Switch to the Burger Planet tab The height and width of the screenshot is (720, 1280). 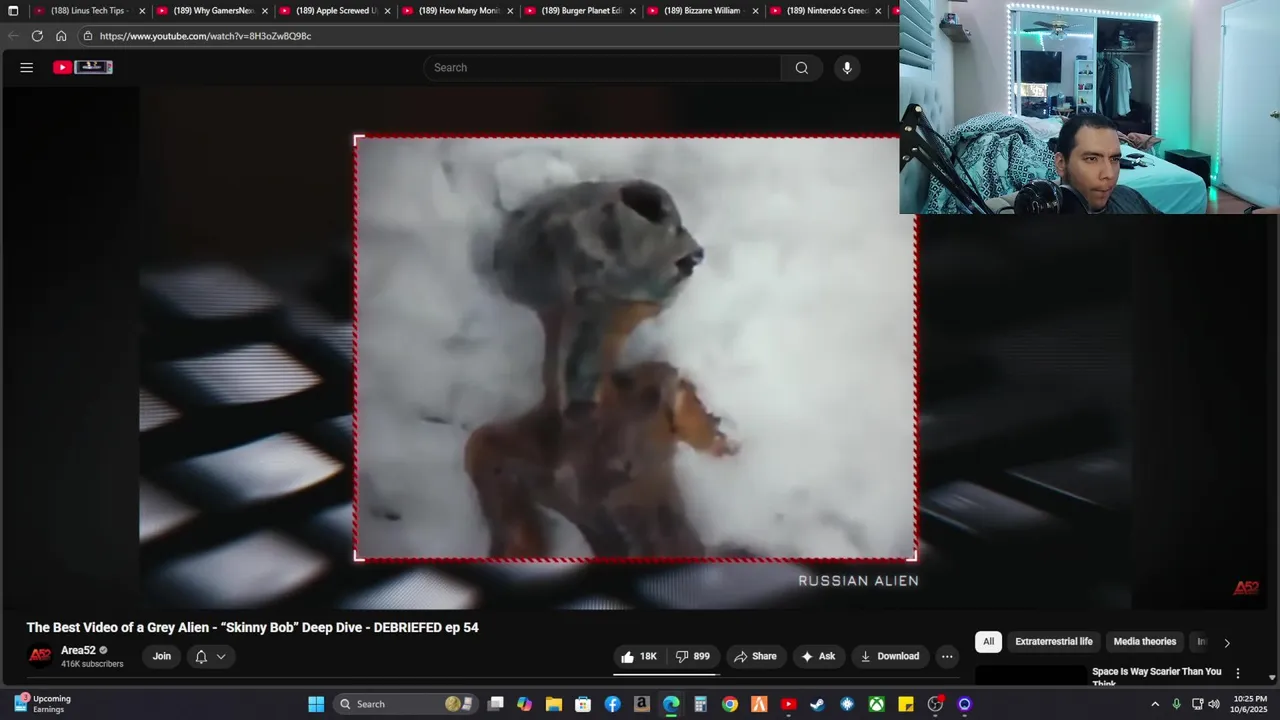coord(580,11)
